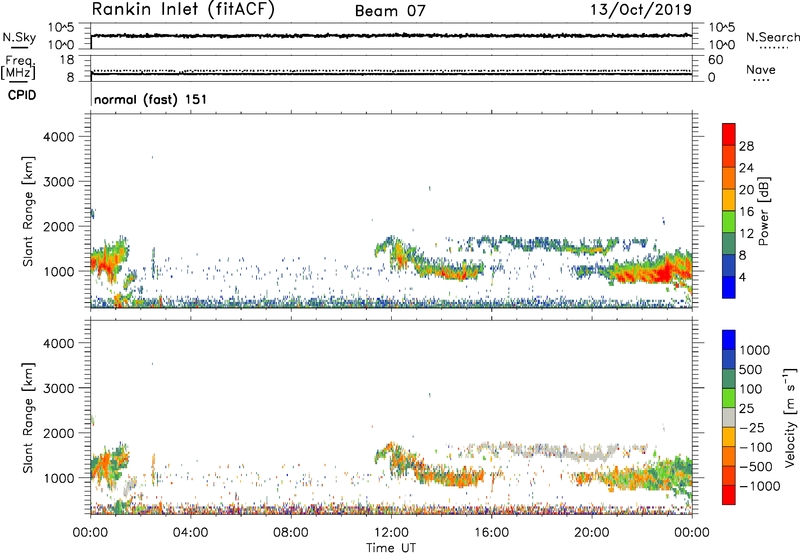Click the gray velocity band near 18:00

(541, 450)
